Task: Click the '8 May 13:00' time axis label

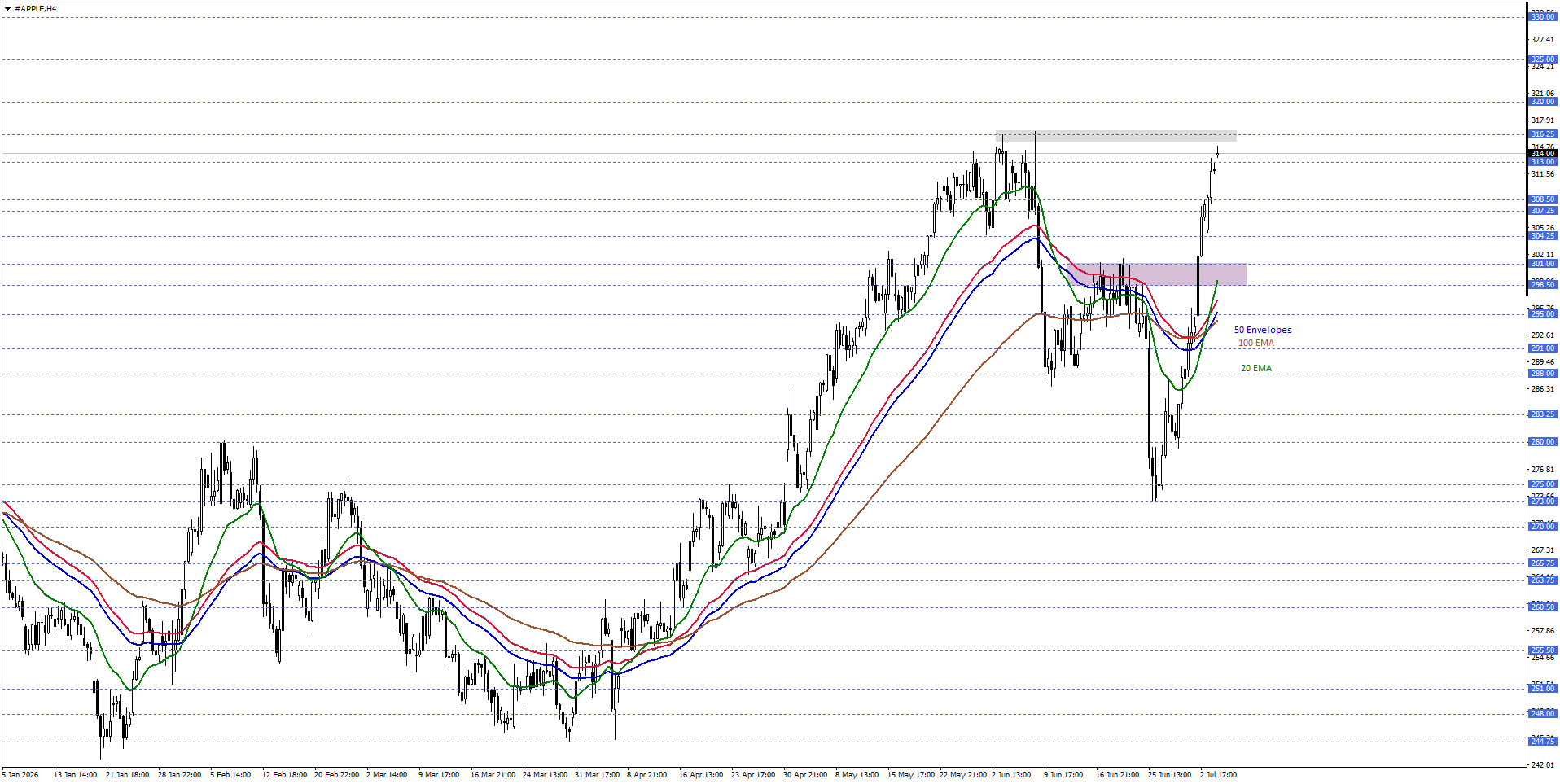Action: (x=857, y=774)
